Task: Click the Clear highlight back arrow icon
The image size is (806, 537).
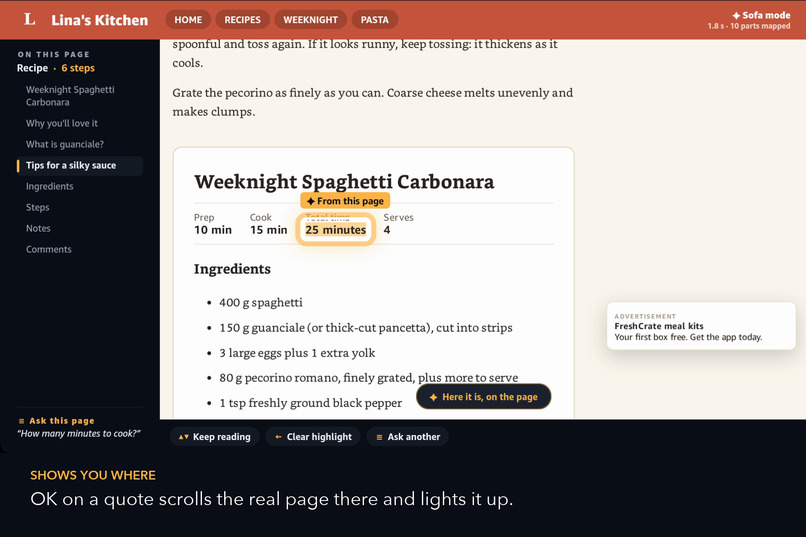Action: pyautogui.click(x=278, y=437)
